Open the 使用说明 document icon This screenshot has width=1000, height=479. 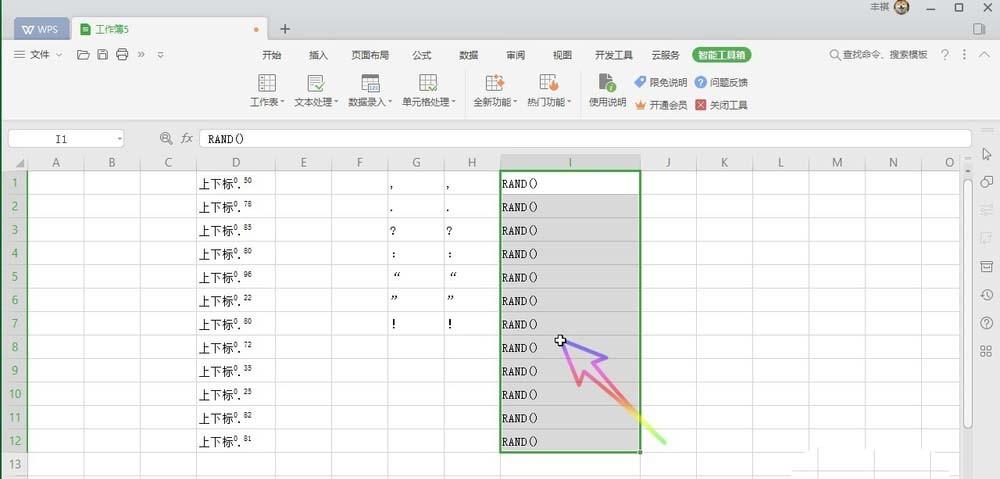click(x=607, y=83)
